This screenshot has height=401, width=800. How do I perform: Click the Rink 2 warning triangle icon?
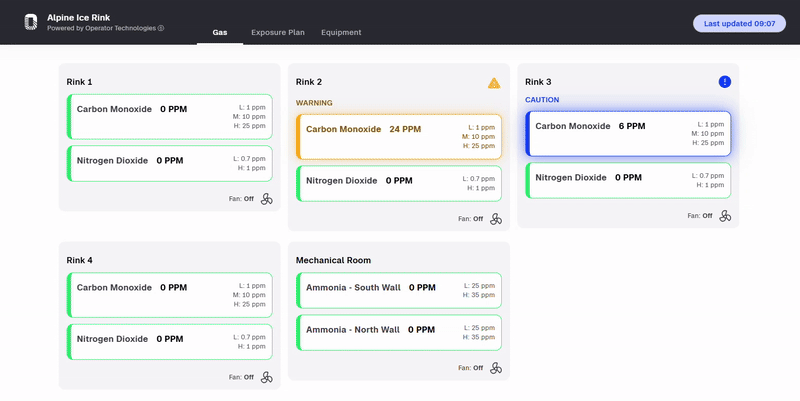point(494,83)
